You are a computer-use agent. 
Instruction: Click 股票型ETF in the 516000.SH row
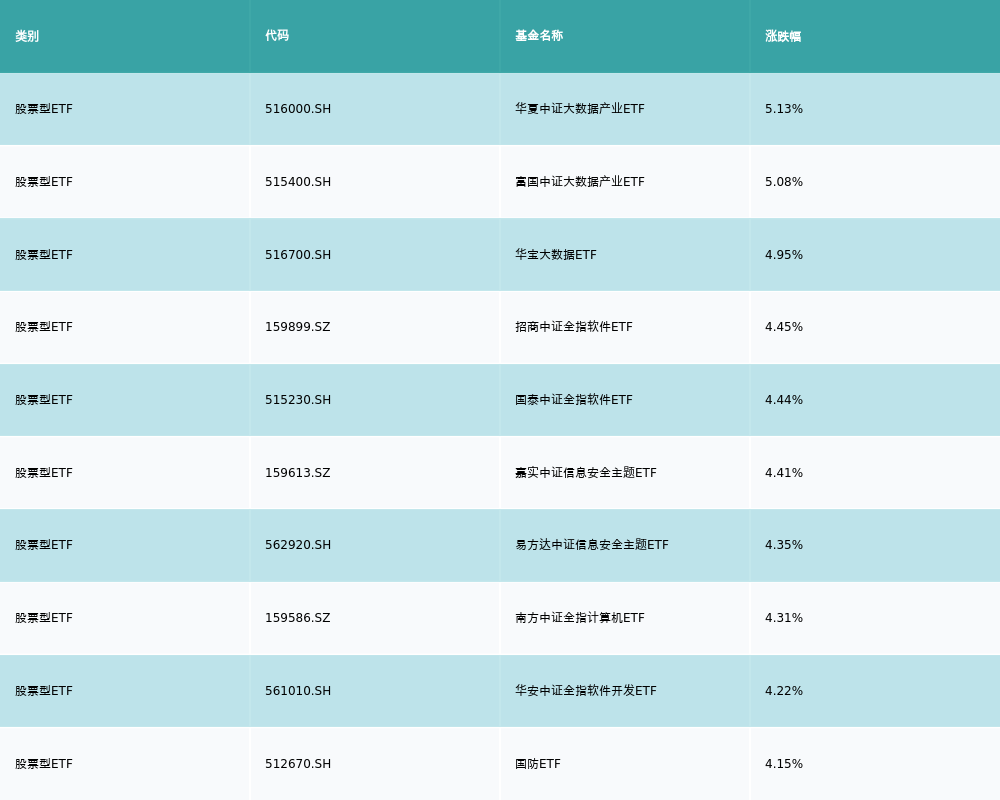point(44,108)
